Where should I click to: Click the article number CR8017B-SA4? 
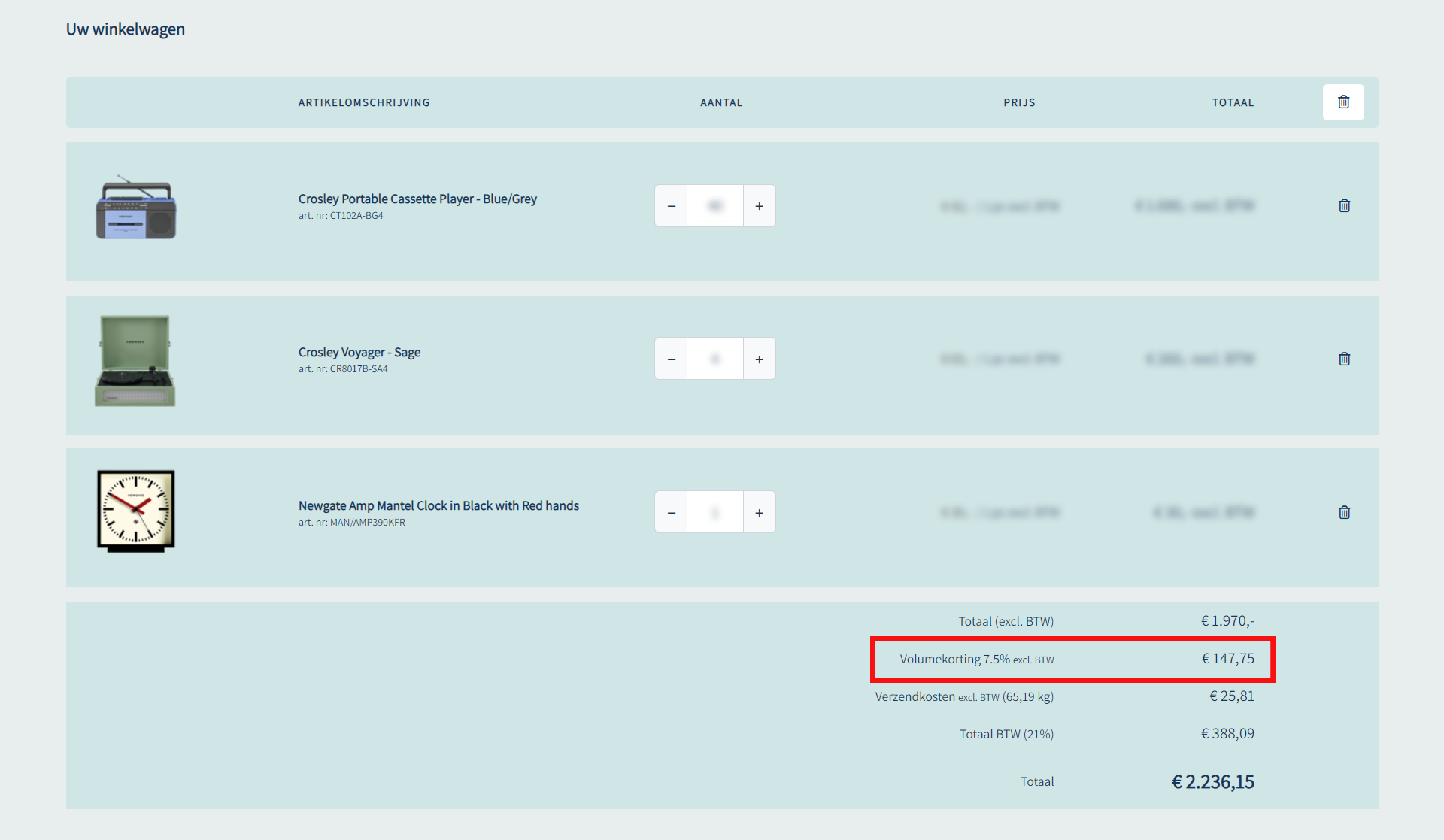359,369
